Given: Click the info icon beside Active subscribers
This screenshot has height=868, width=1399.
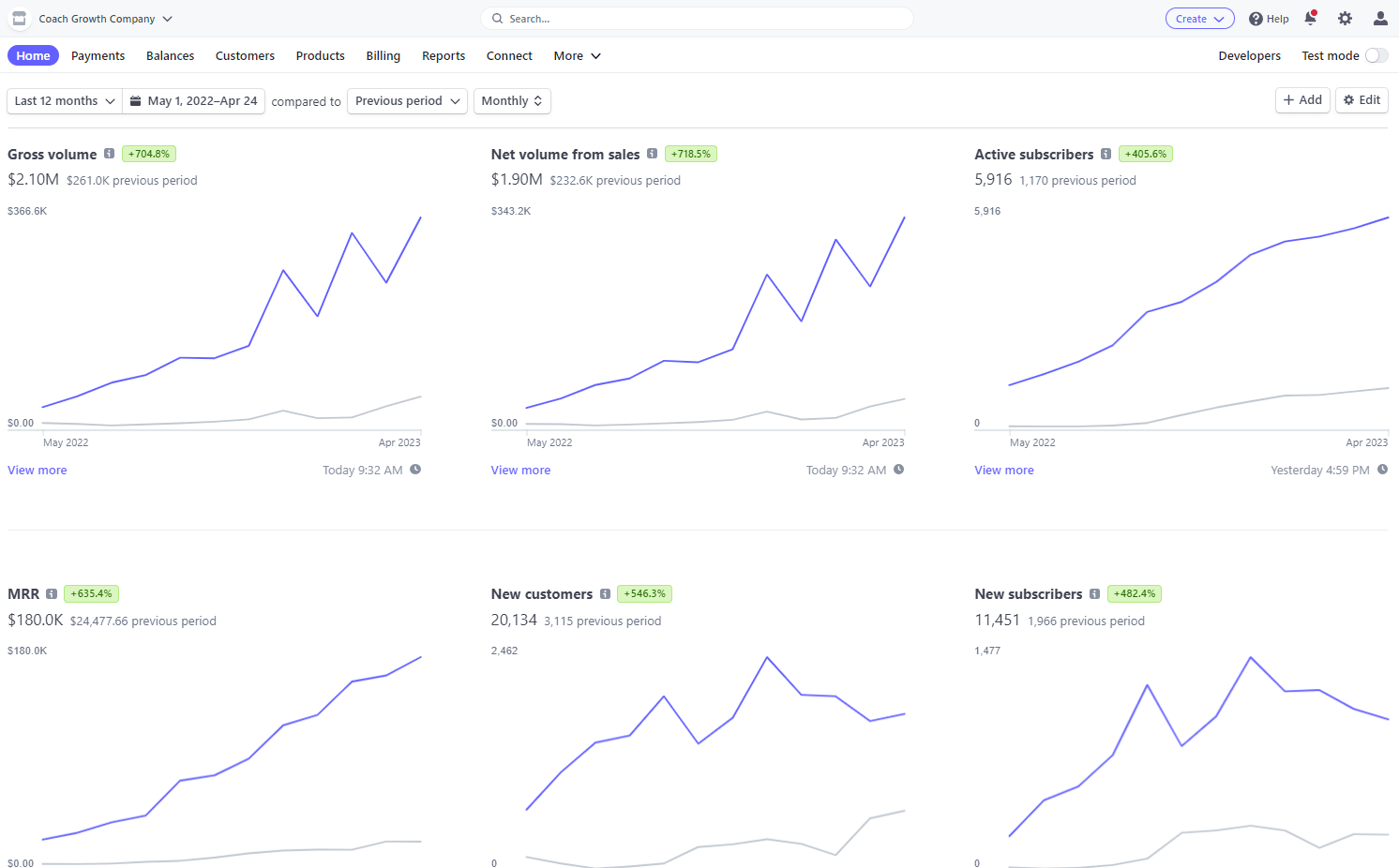Looking at the screenshot, I should [1106, 154].
